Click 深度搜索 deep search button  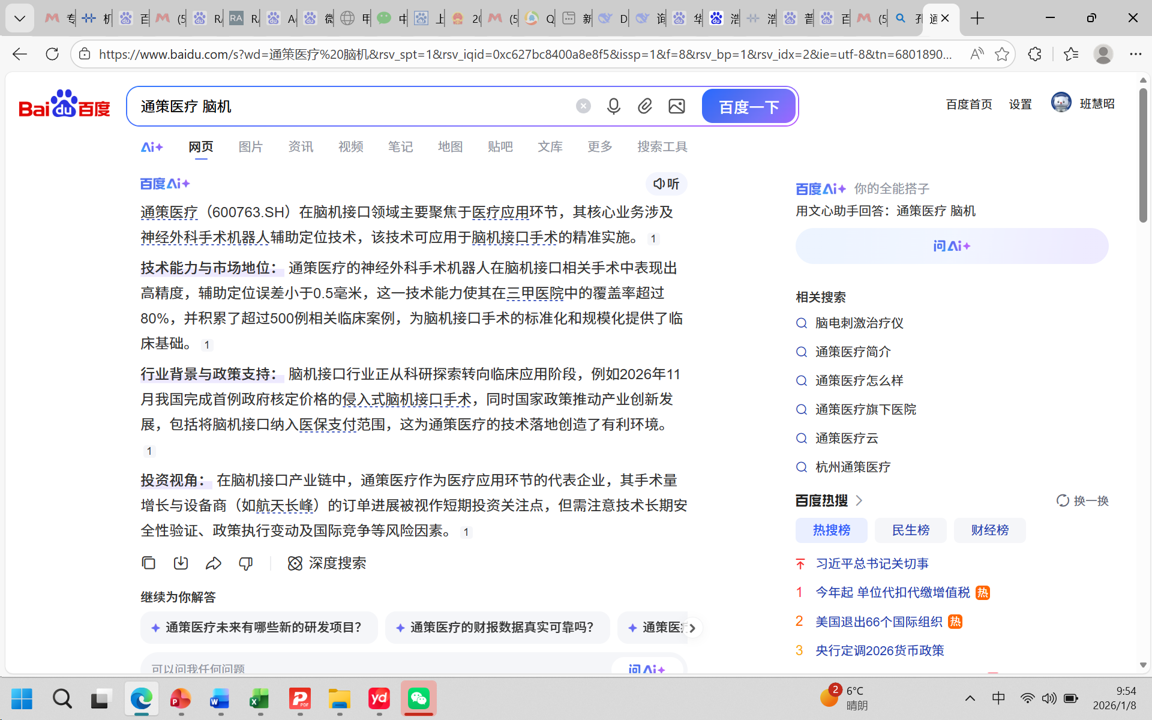pos(327,564)
